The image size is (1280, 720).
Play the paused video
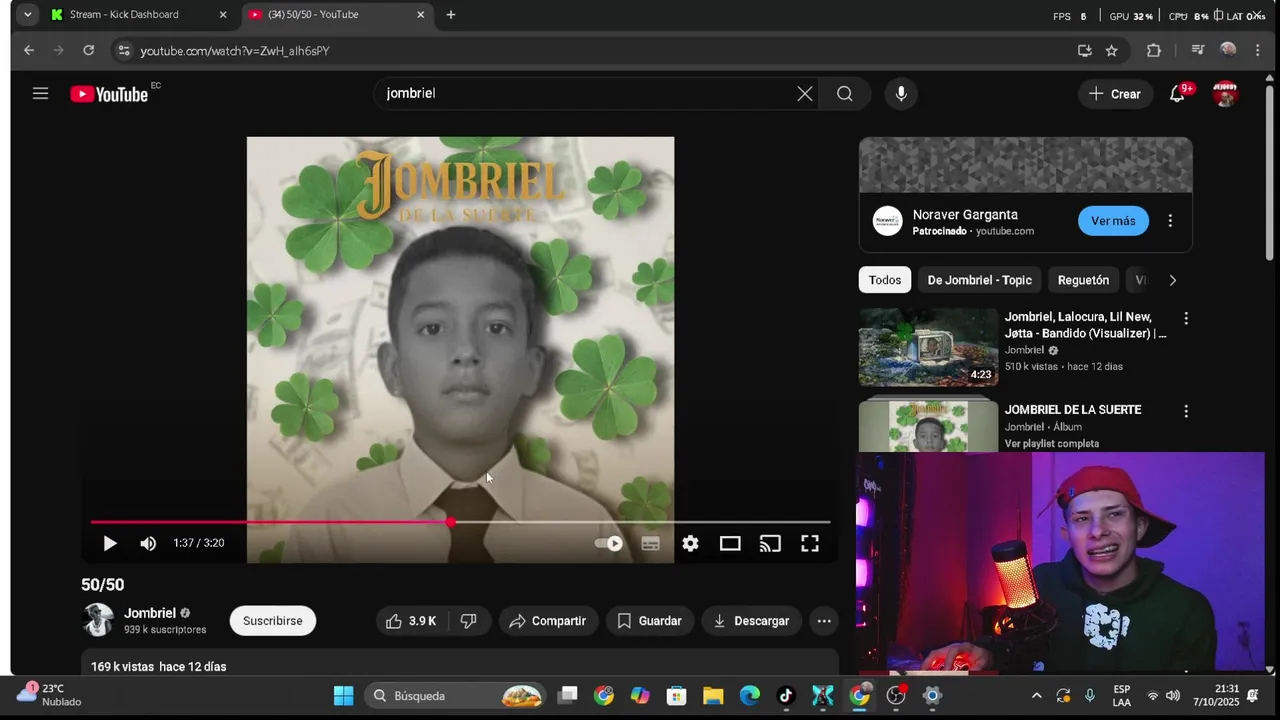pyautogui.click(x=110, y=543)
